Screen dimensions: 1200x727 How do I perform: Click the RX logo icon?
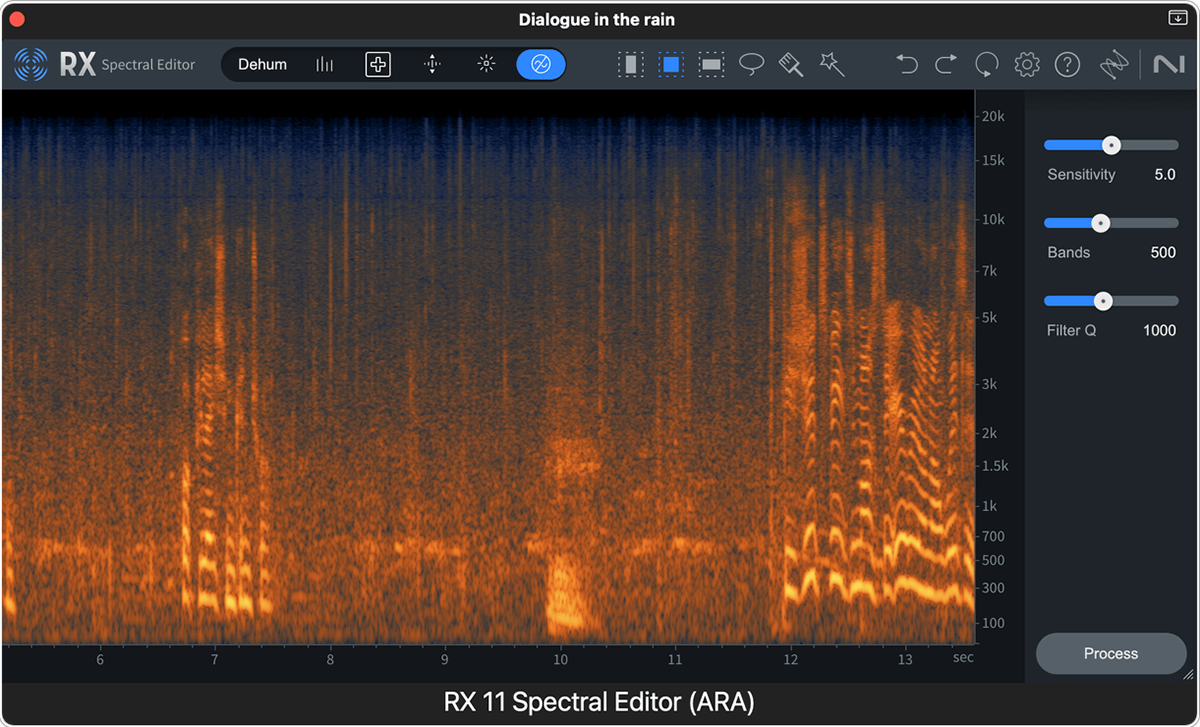[31, 65]
